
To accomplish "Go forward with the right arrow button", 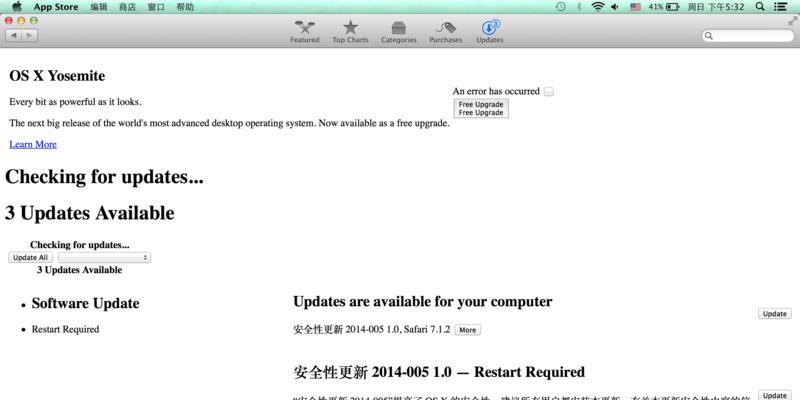I will pyautogui.click(x=29, y=35).
